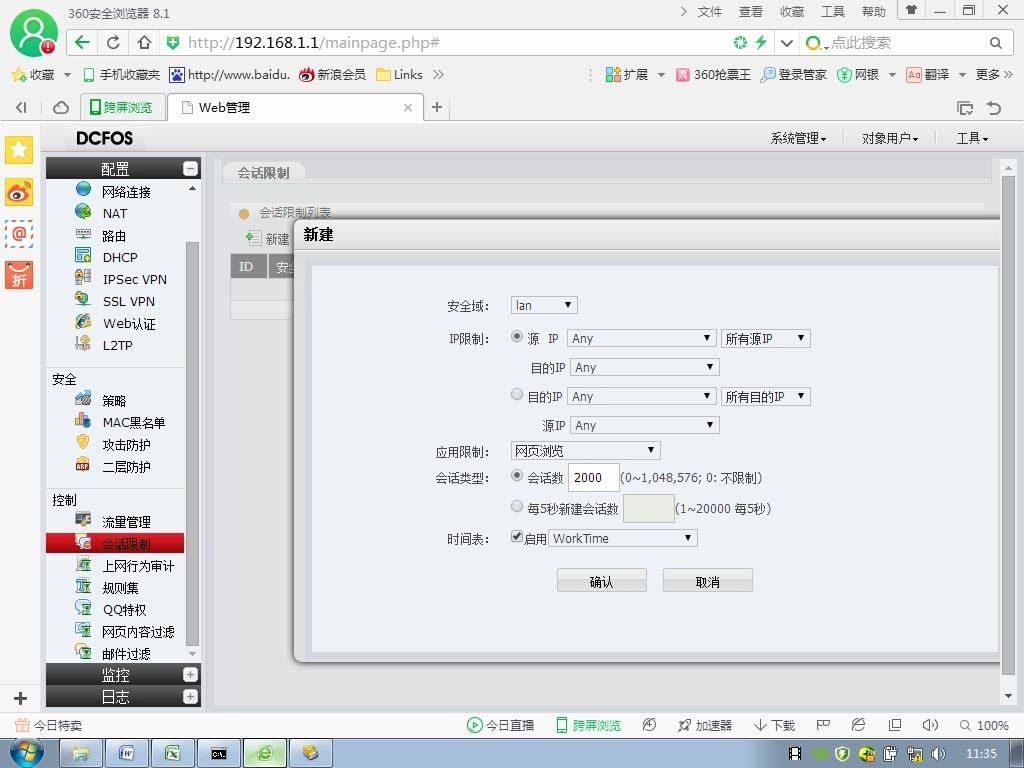Open the QQ特权 sidebar icon

83,608
